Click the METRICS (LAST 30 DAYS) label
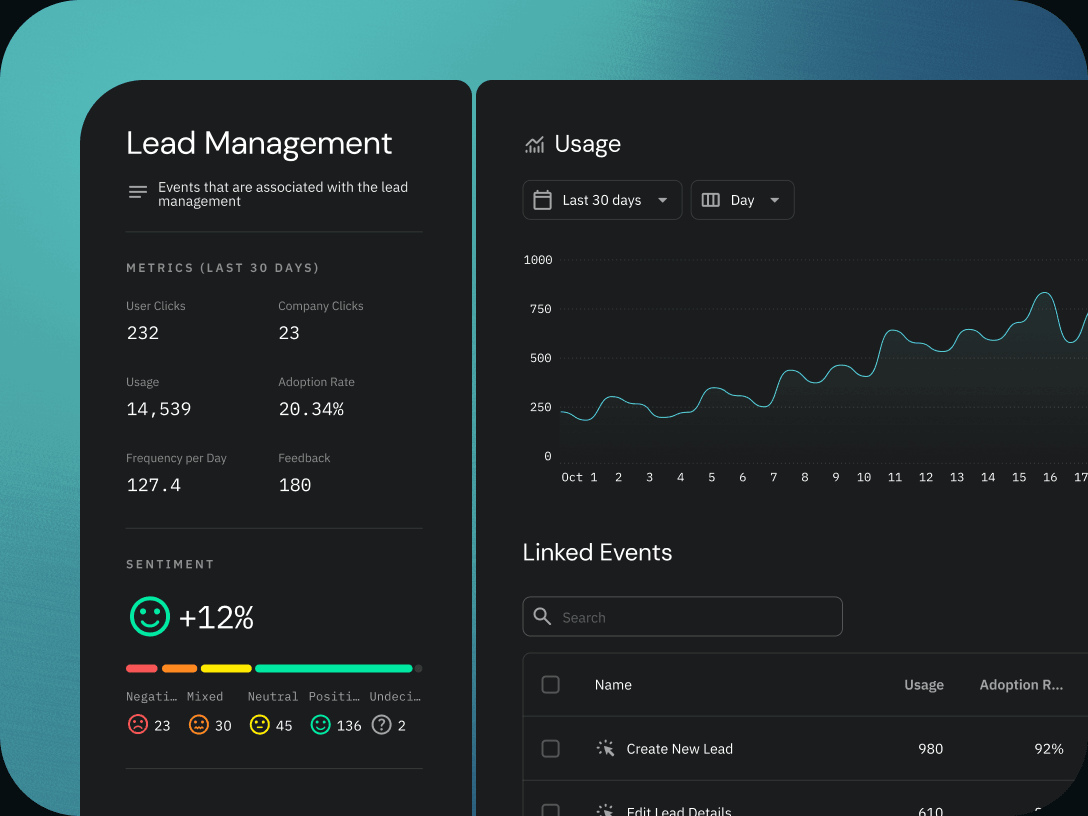This screenshot has height=816, width=1088. [223, 268]
